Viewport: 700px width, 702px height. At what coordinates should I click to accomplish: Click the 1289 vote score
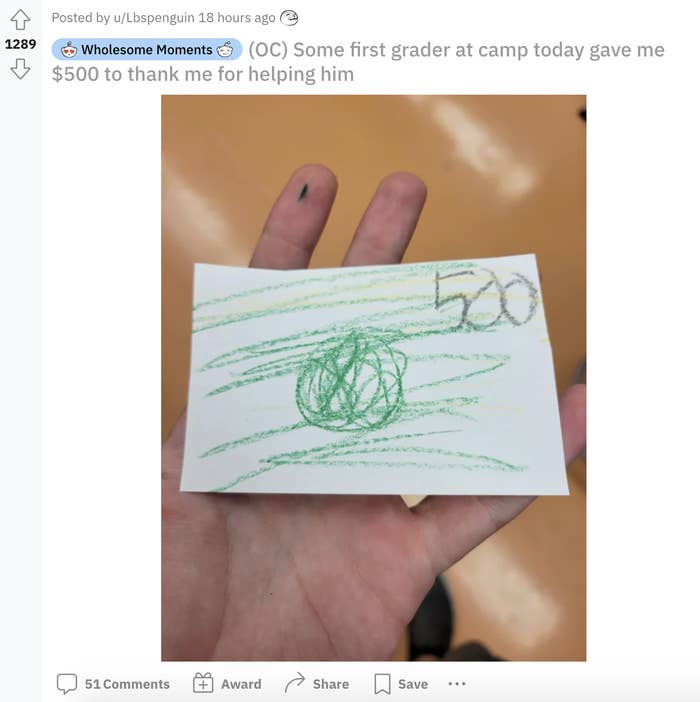pyautogui.click(x=21, y=44)
